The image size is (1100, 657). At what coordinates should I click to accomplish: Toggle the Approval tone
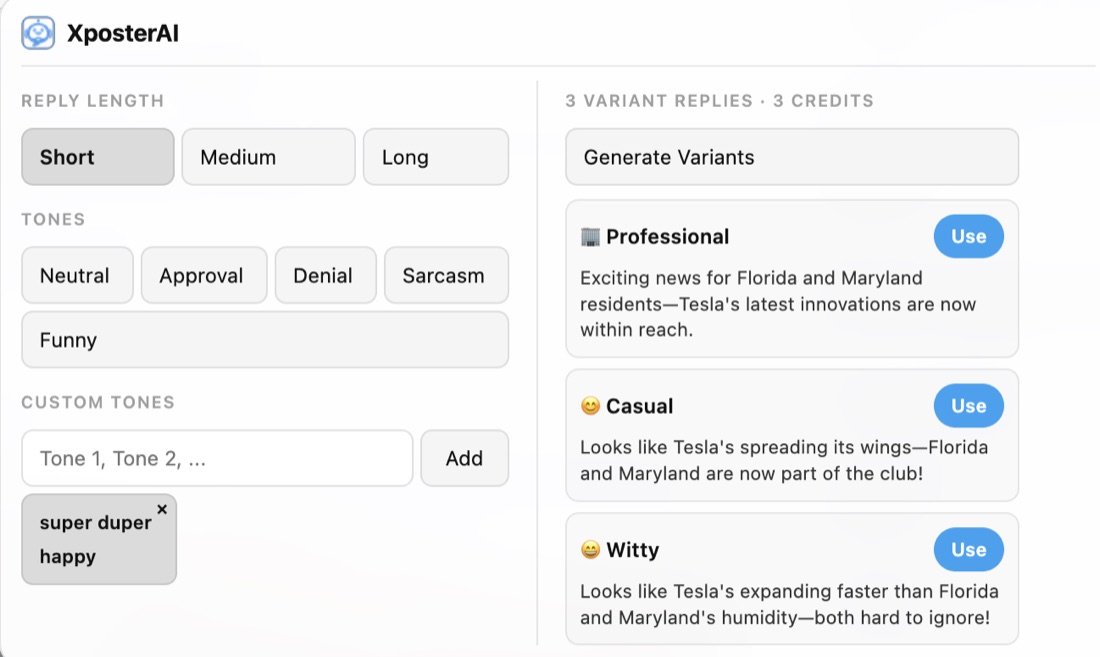coord(204,275)
